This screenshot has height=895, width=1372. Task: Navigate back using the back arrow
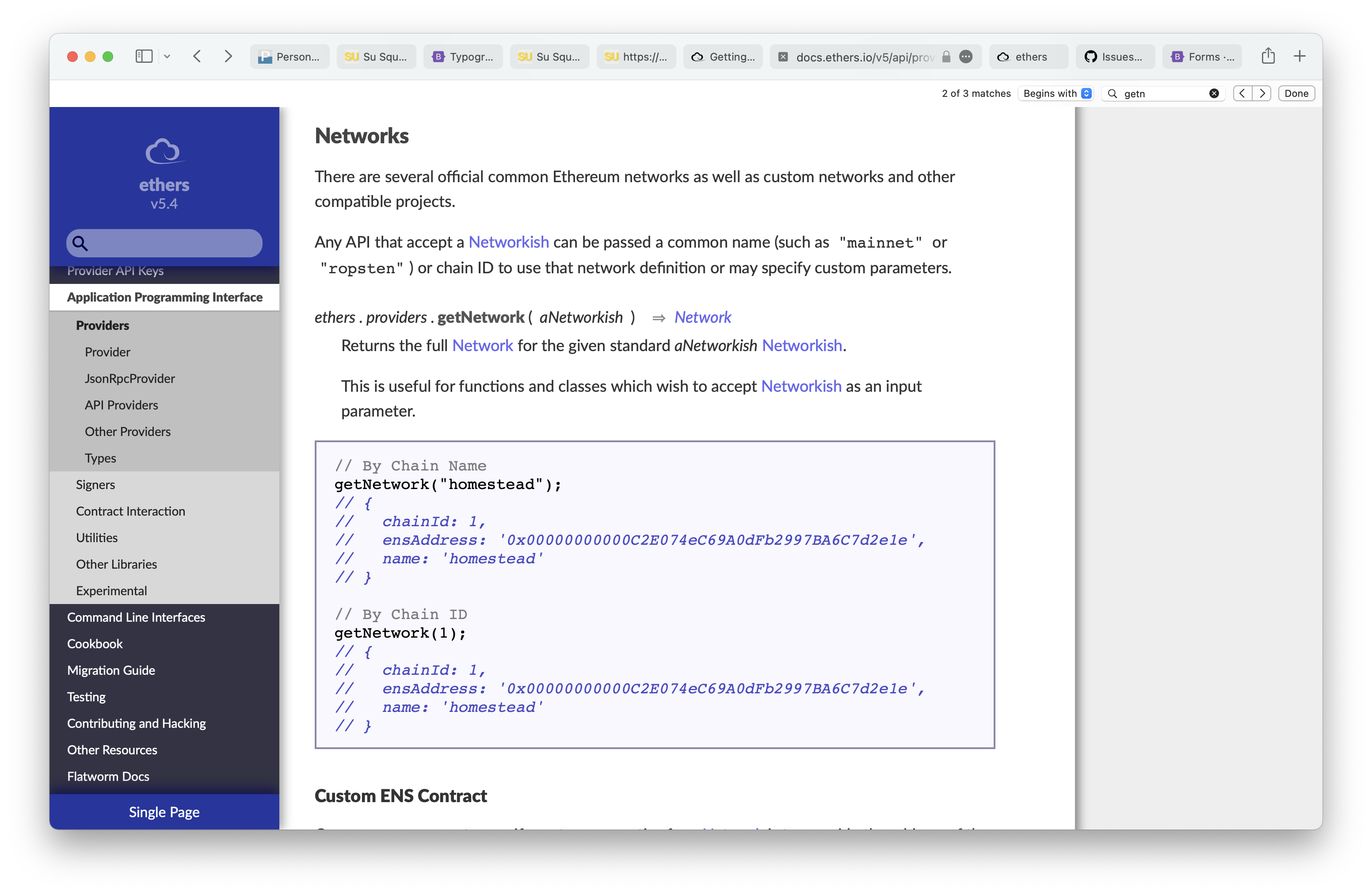pos(197,56)
